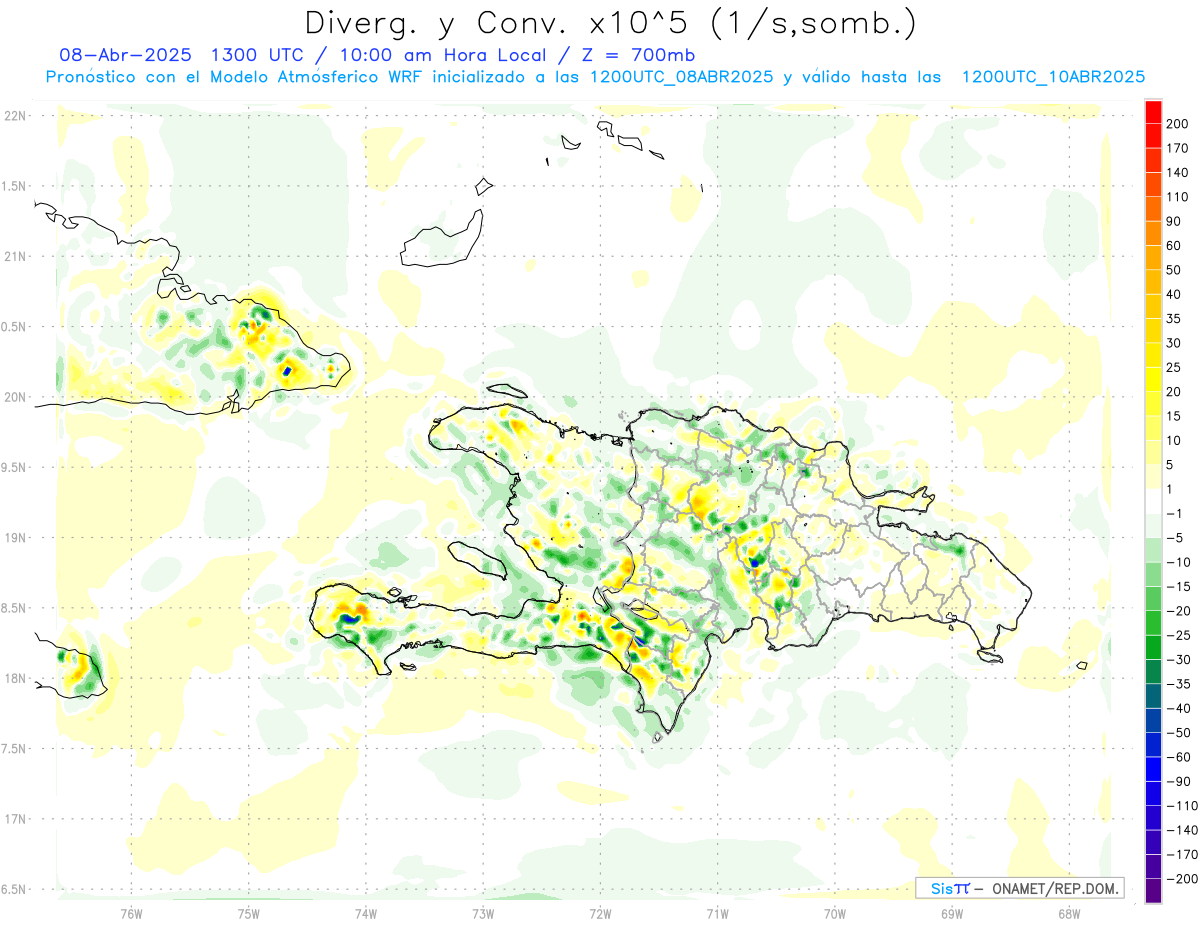
Task: Click the date text "08-Abr-2025"
Action: [127, 55]
